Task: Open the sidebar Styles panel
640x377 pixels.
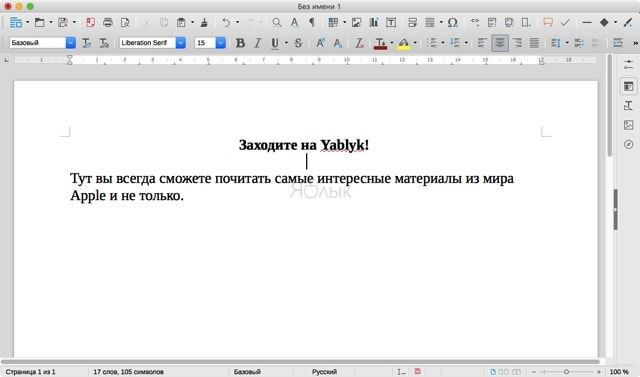Action: tap(629, 106)
